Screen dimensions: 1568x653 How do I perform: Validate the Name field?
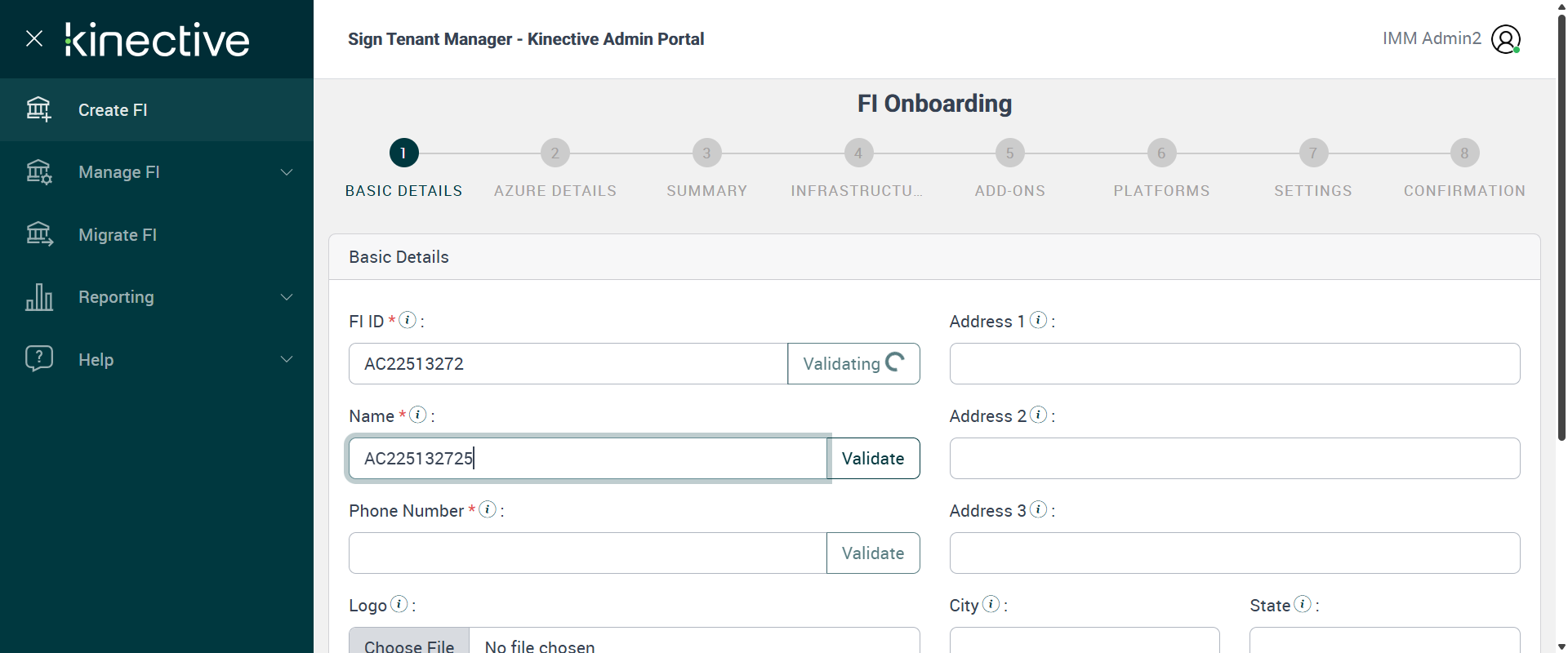[873, 459]
